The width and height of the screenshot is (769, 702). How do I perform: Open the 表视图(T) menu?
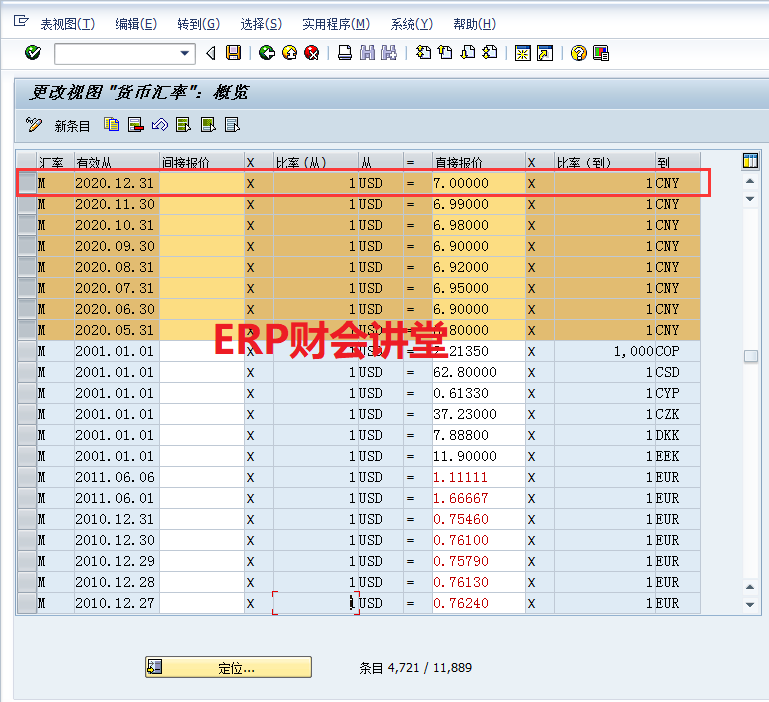pyautogui.click(x=67, y=24)
